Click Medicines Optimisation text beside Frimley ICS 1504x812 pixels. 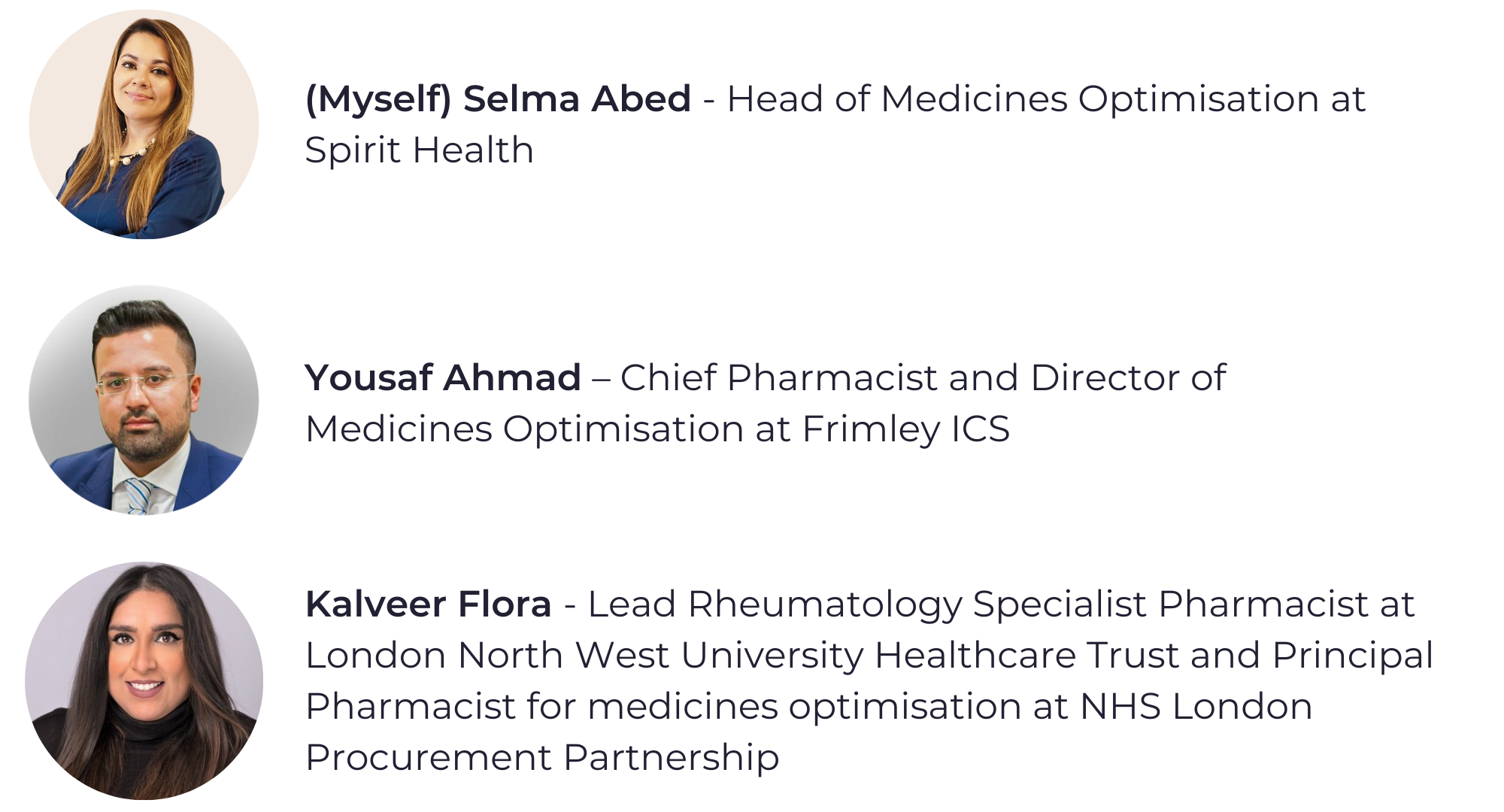pos(524,430)
